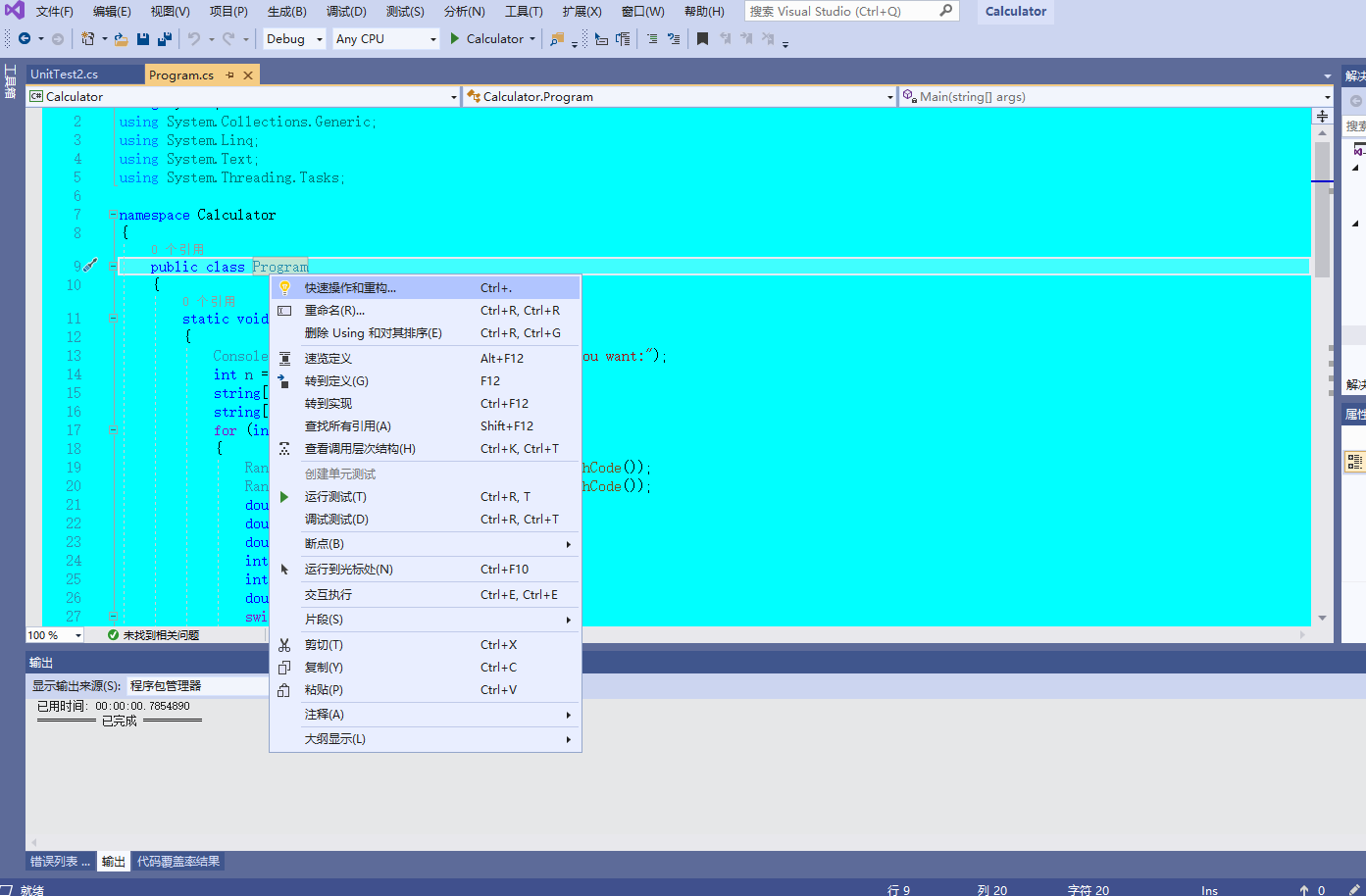Screen dimensions: 1366x896
Task: Expand the 断点(B) submenu
Action: click(x=426, y=544)
